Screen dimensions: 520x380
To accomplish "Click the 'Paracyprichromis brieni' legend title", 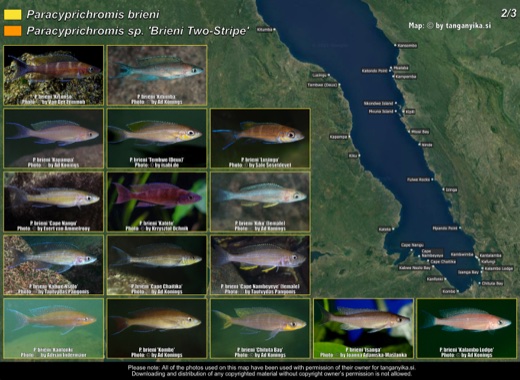I will coord(93,14).
